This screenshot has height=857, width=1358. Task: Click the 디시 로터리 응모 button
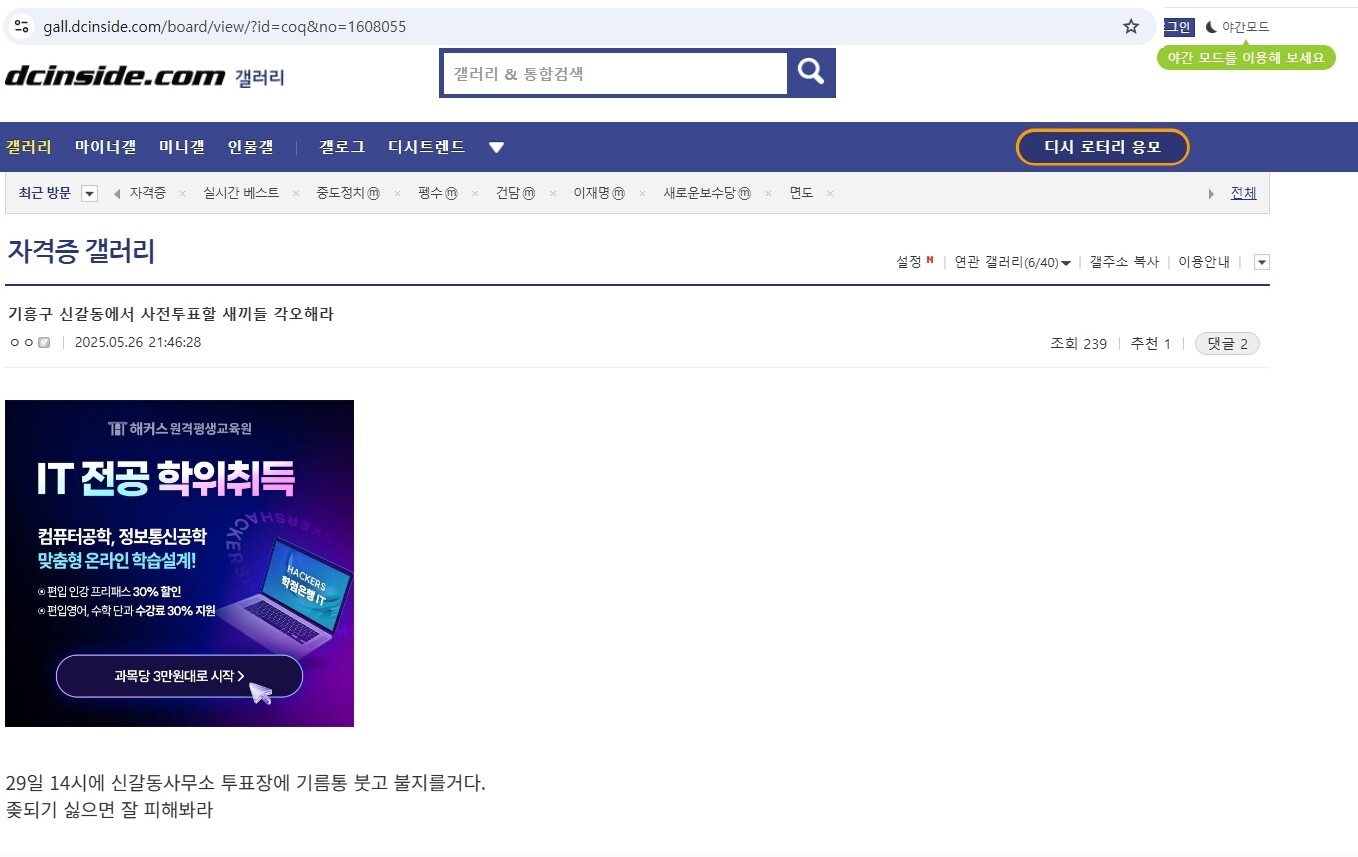point(1102,147)
